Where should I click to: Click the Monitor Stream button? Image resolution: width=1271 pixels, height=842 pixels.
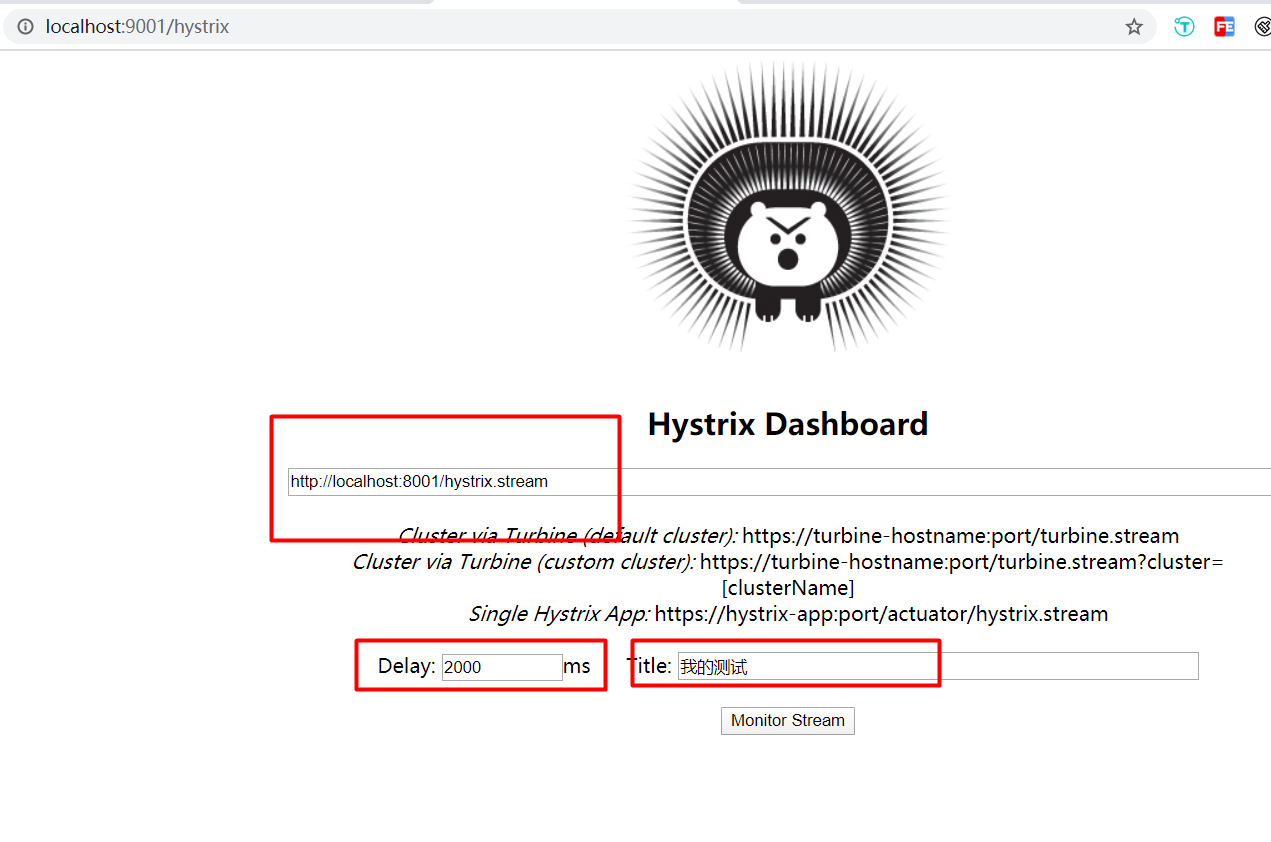(x=788, y=721)
